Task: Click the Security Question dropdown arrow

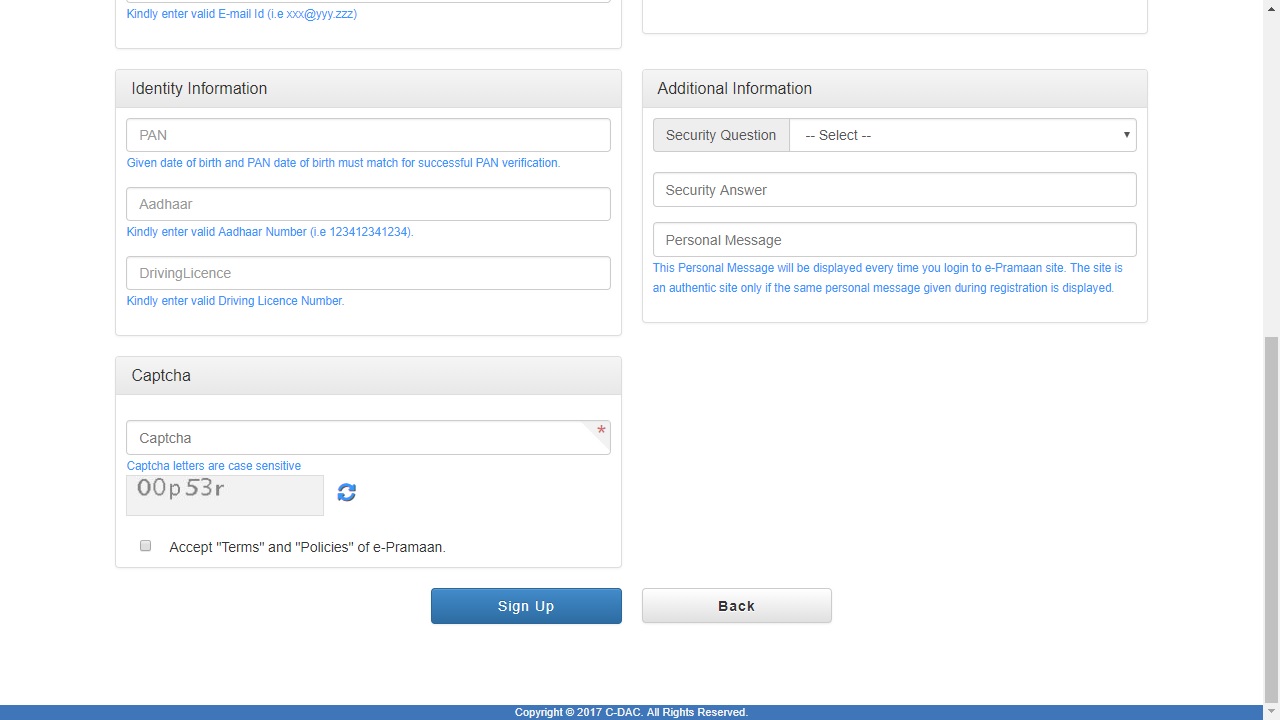Action: point(1126,135)
